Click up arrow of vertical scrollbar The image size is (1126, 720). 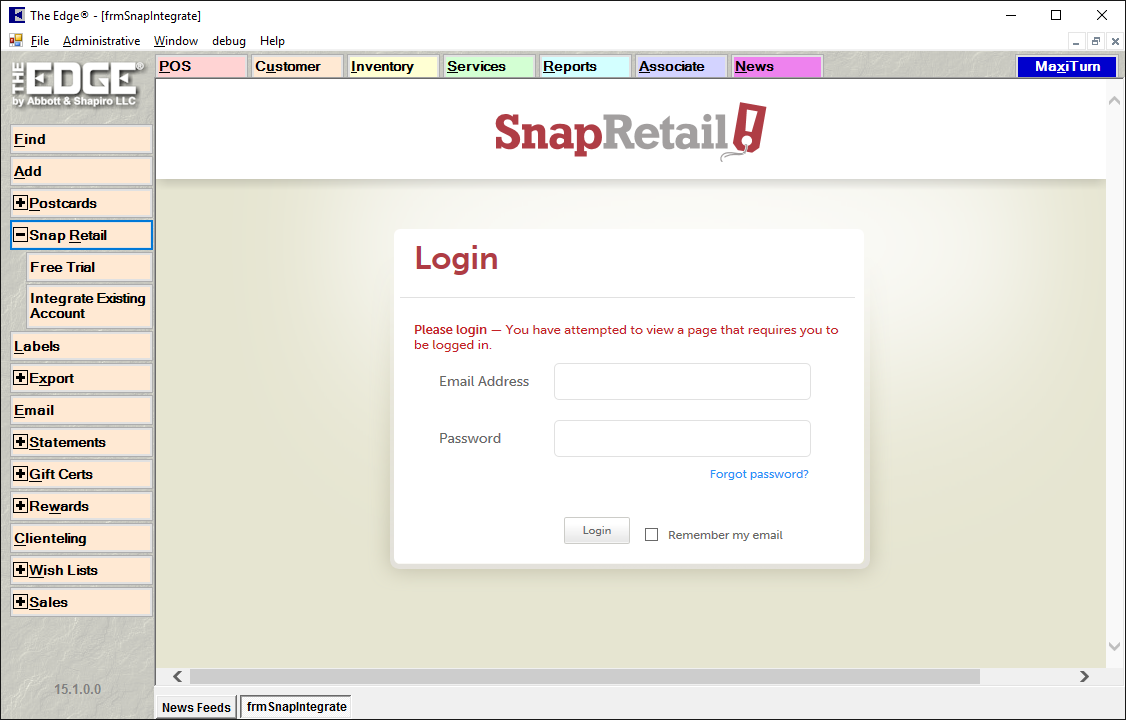pos(1115,102)
